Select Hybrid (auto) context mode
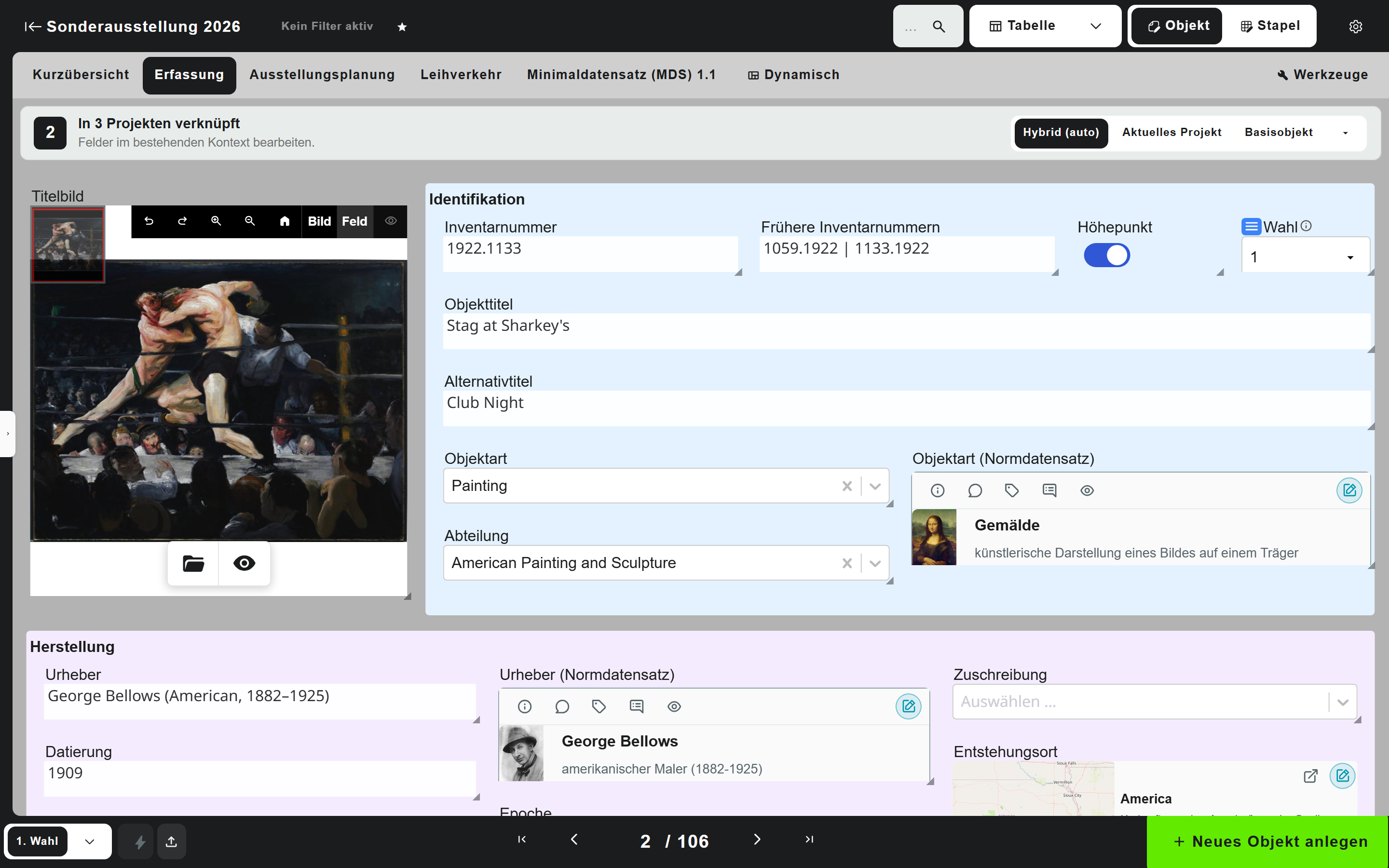 1061,133
